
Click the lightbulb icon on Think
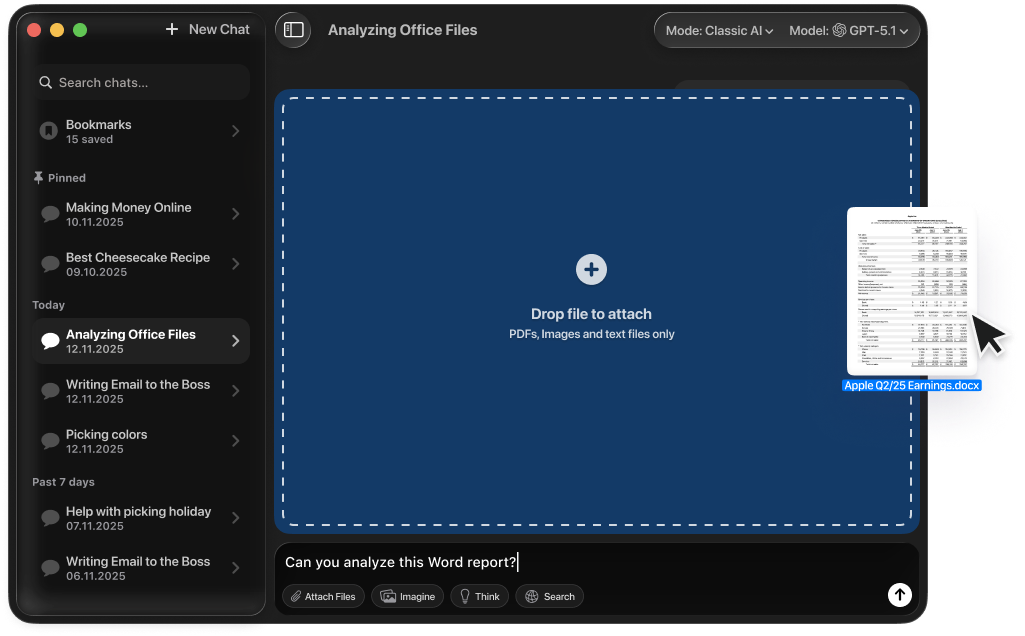465,596
